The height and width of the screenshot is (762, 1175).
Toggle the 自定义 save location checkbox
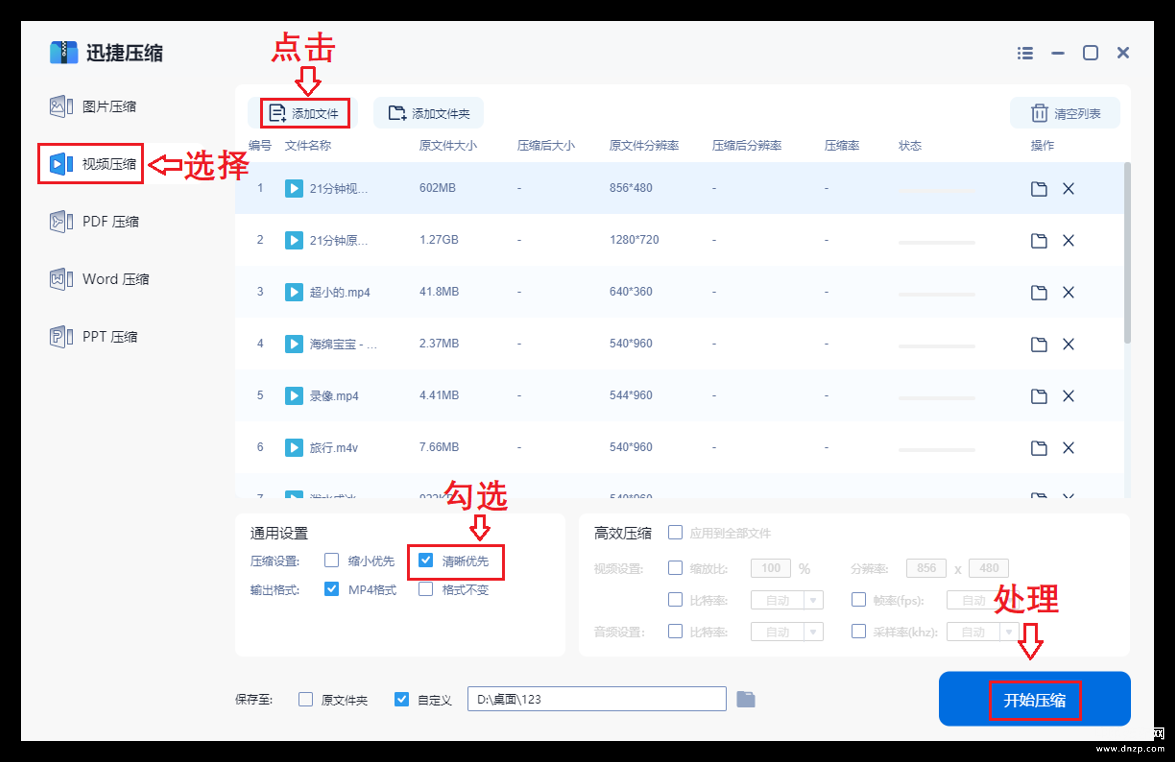click(x=402, y=699)
